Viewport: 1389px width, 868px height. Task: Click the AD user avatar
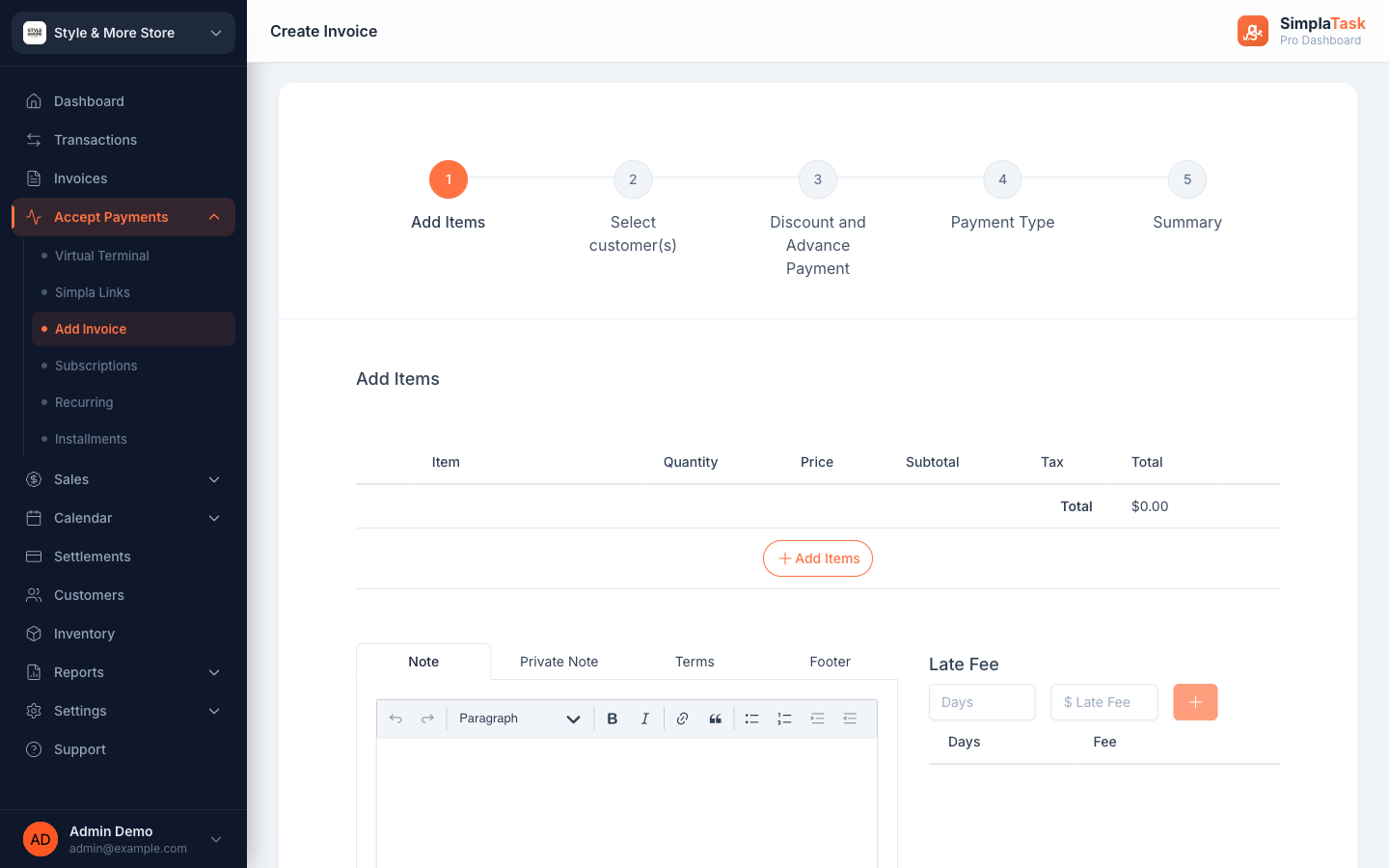41,839
